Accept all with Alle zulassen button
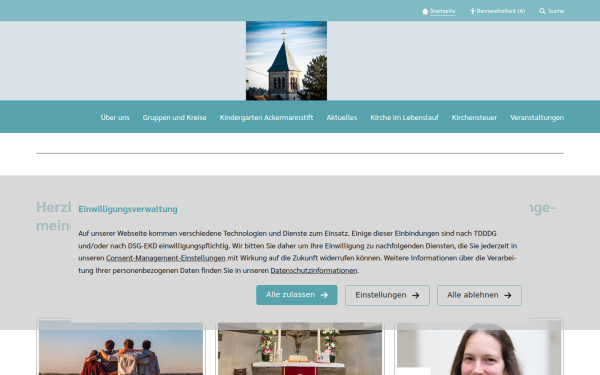 (297, 295)
